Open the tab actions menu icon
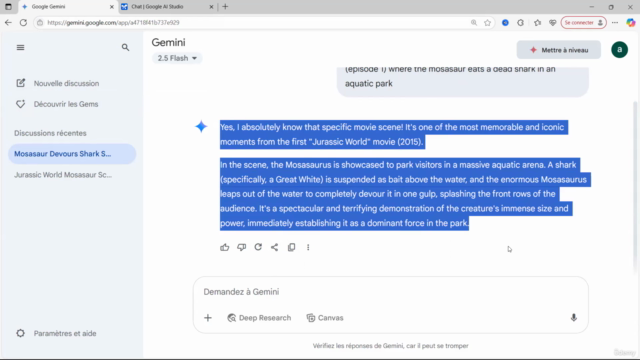The width and height of the screenshot is (640, 360). click(x=8, y=7)
